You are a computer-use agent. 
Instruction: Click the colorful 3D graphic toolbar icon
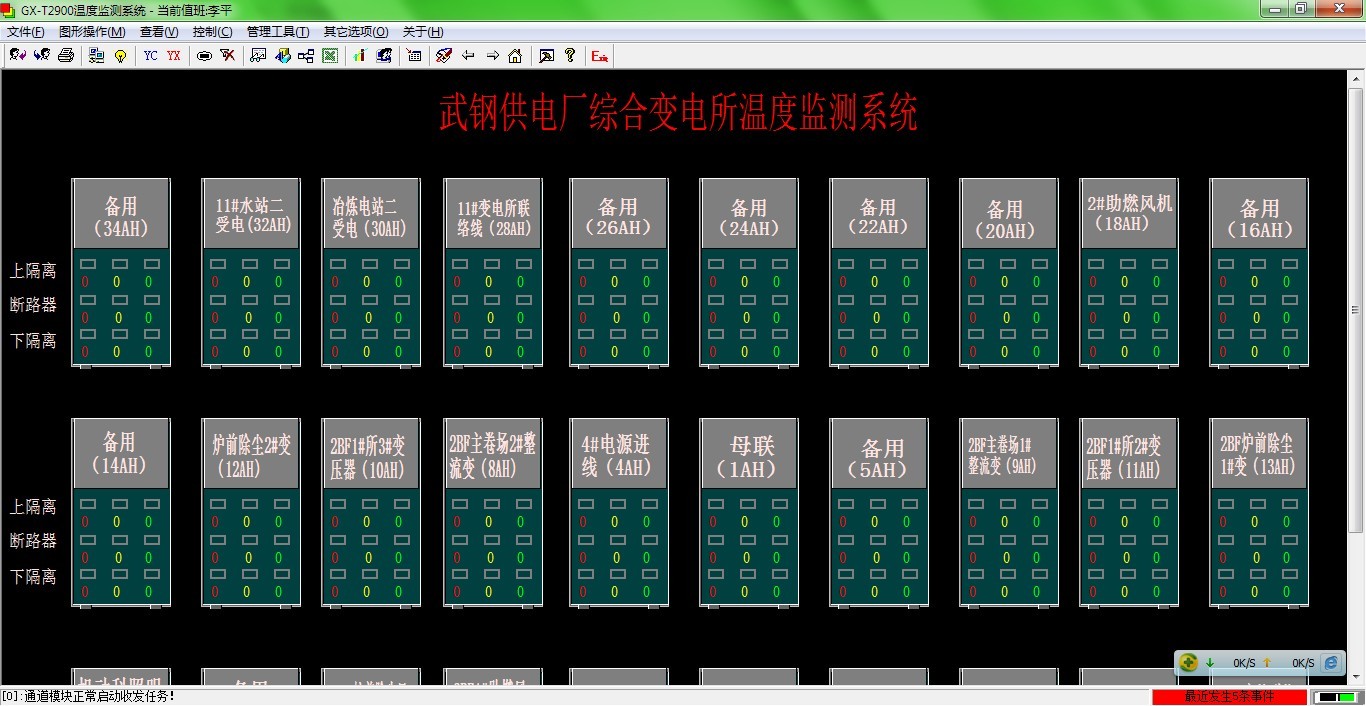coord(282,55)
